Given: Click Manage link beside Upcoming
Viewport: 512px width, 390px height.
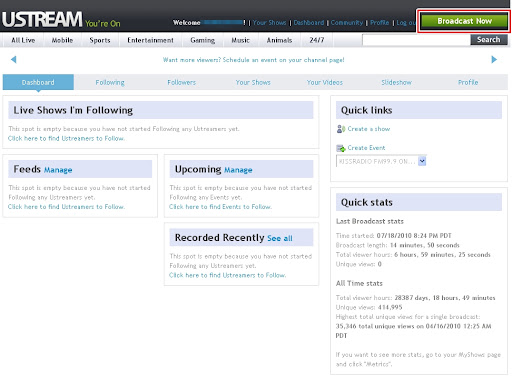Looking at the screenshot, I should (x=238, y=170).
